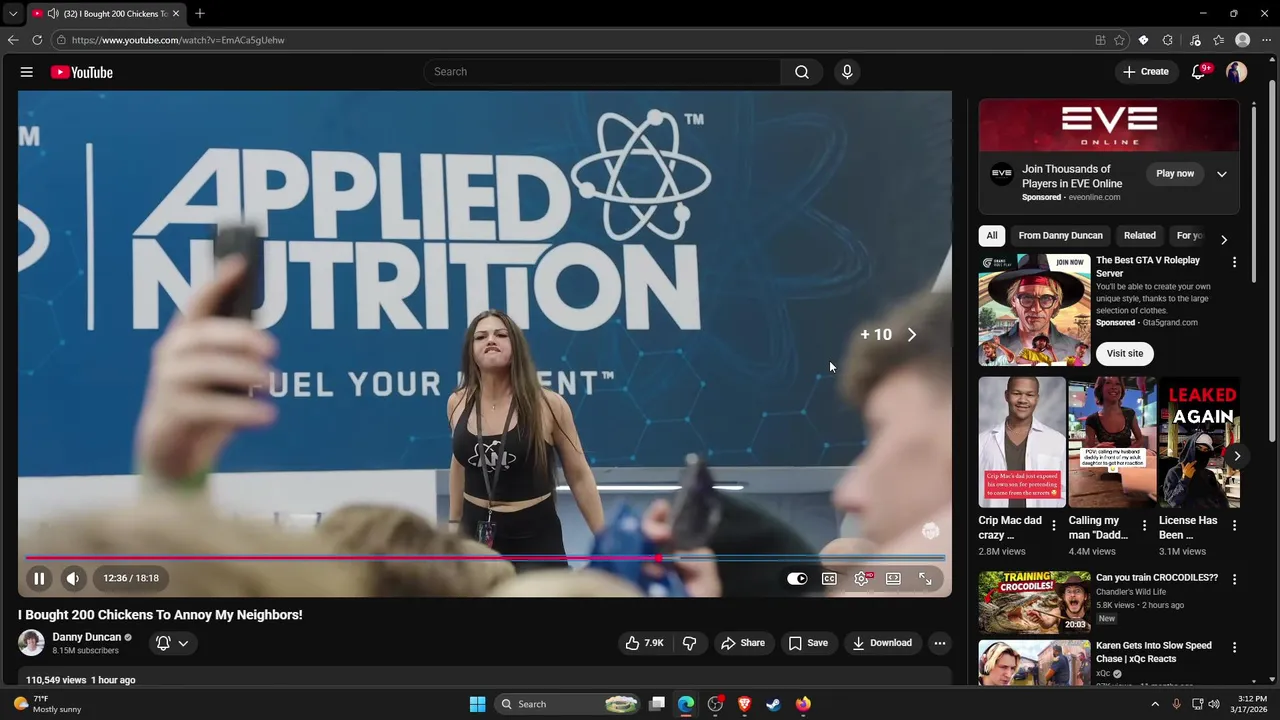
Task: Close the I Bought 200 Chickens tab
Action: [177, 13]
